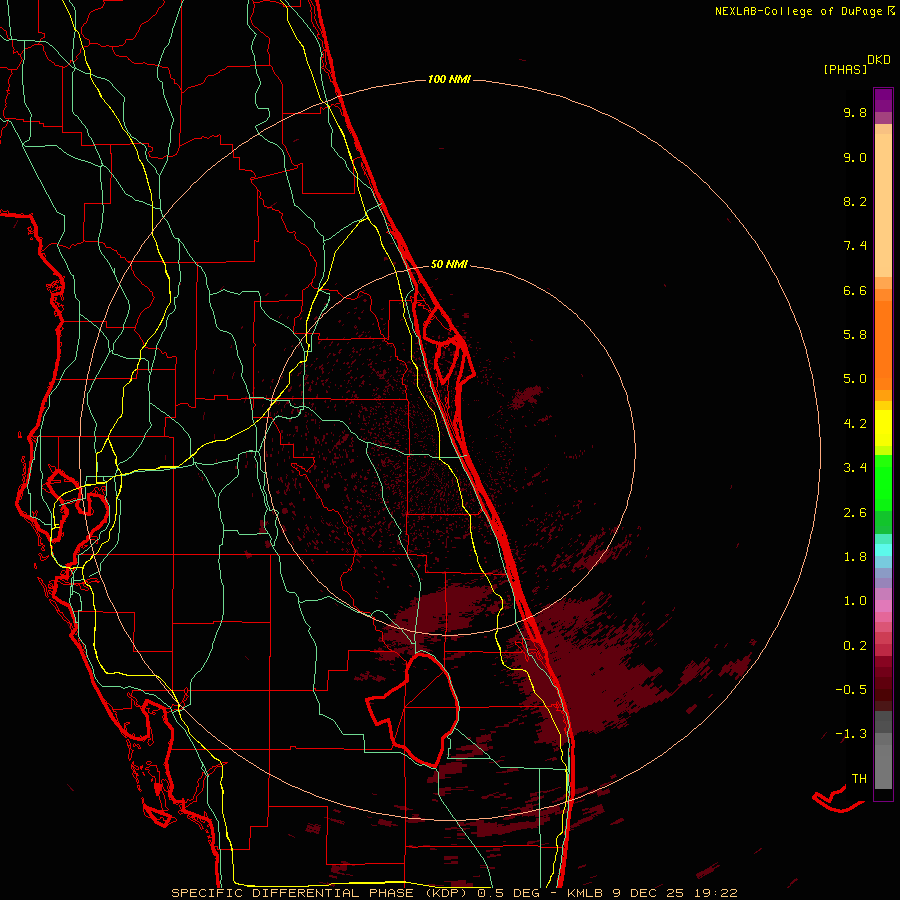Pick the yellow legend color band
The image size is (900, 900).
click(883, 428)
